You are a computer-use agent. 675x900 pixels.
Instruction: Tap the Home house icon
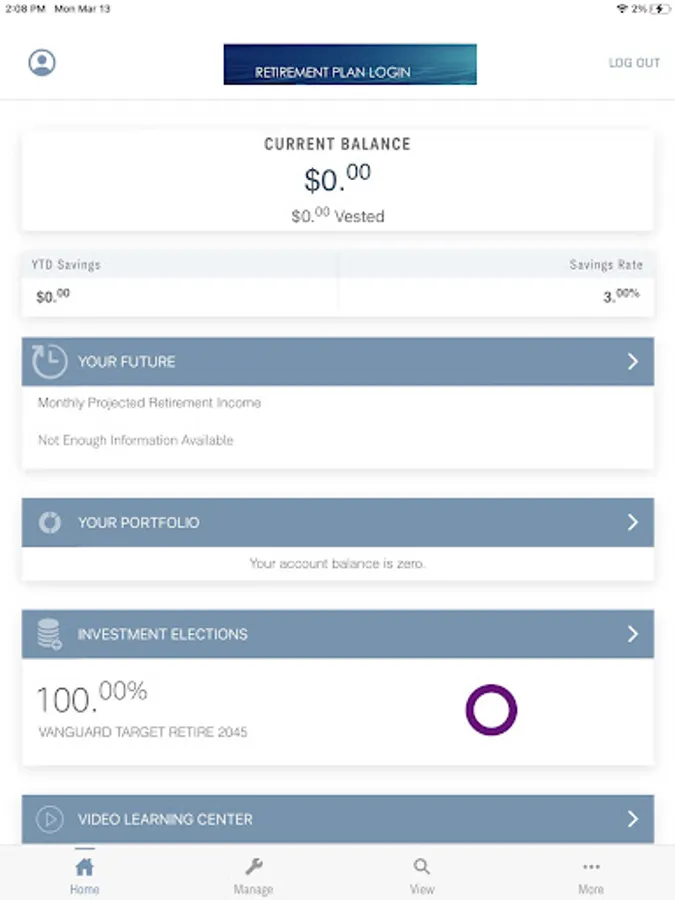click(x=85, y=867)
